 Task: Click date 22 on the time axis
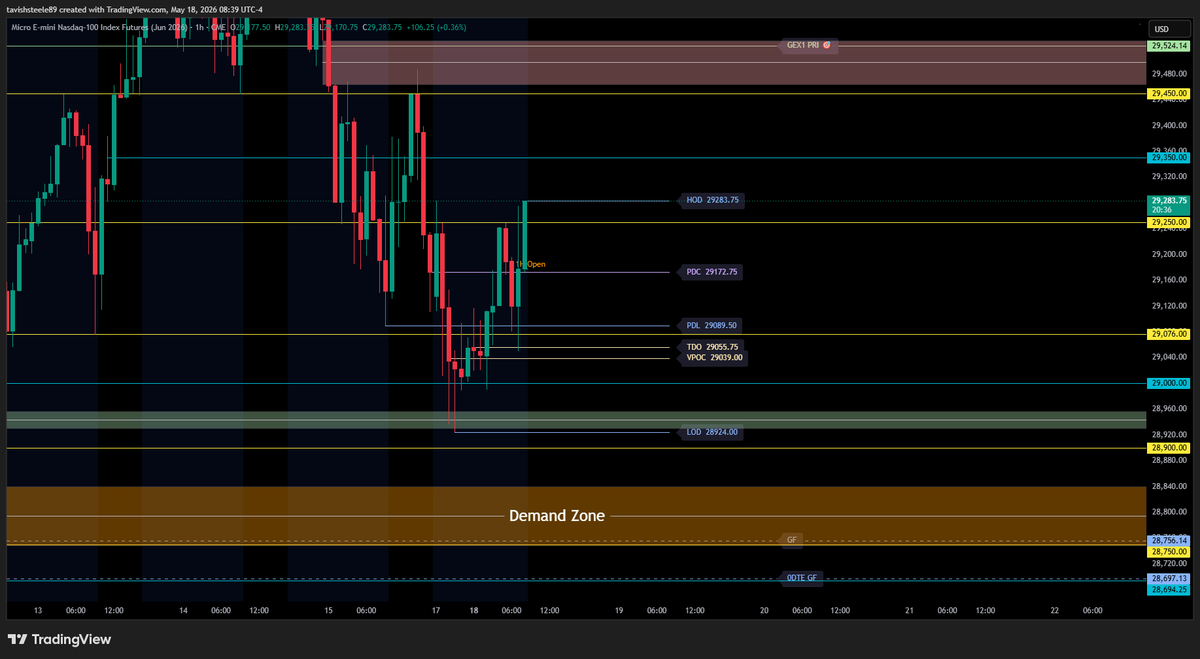pyautogui.click(x=1055, y=610)
